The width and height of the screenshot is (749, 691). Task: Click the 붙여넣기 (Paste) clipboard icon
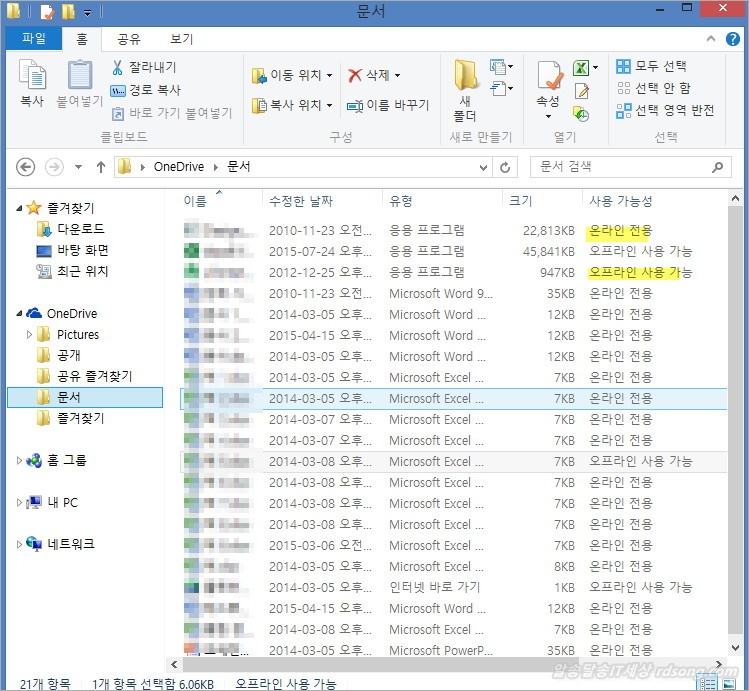(80, 83)
